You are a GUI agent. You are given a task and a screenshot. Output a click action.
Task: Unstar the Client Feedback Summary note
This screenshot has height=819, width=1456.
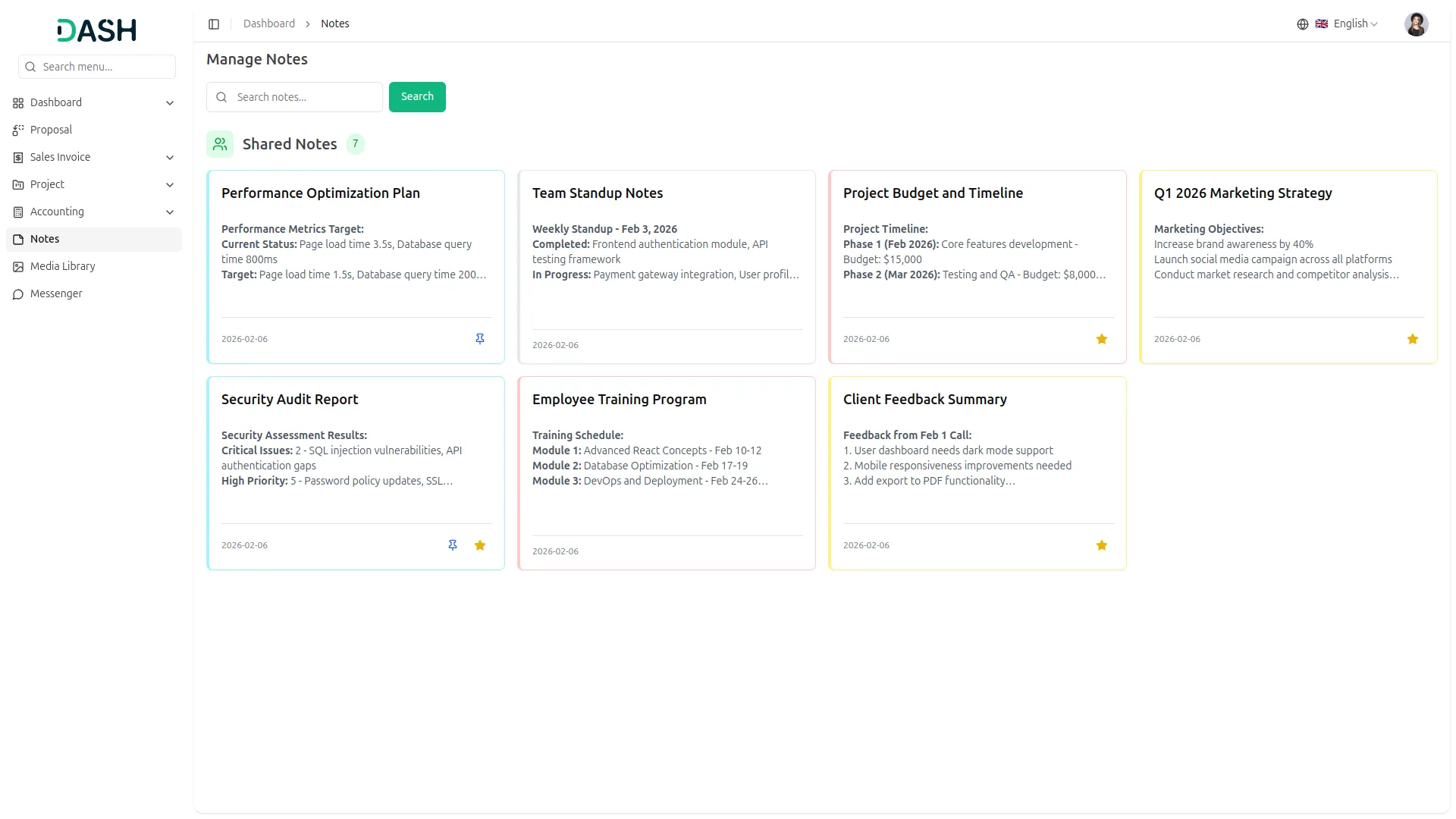tap(1101, 545)
